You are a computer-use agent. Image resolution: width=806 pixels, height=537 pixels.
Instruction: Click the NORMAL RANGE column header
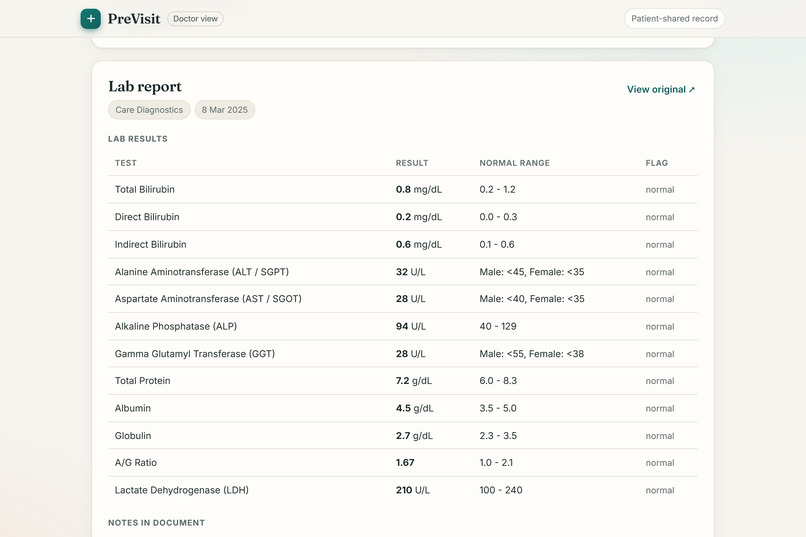coord(515,163)
